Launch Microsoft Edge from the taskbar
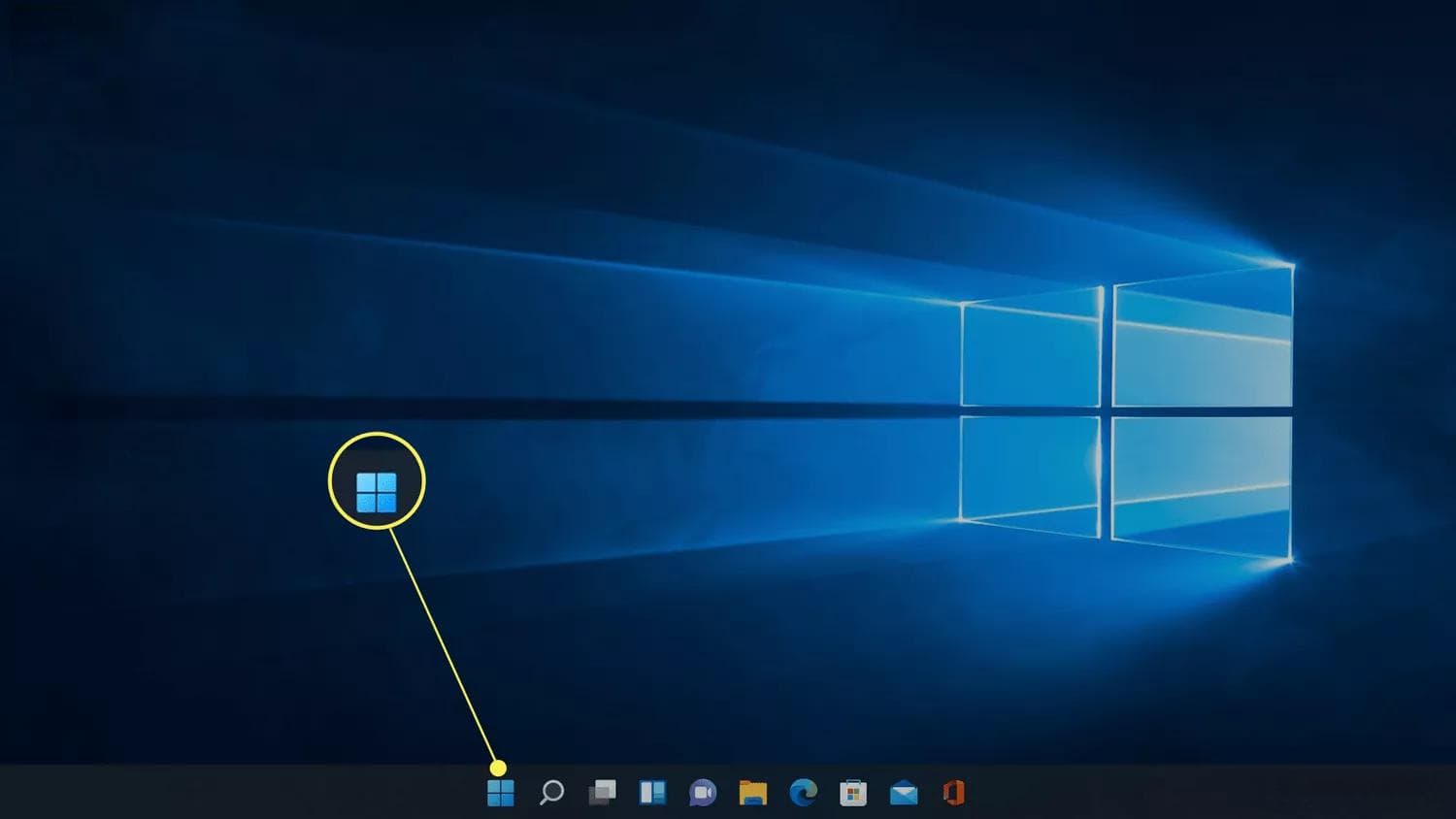This screenshot has width=1456, height=819. pos(804,793)
